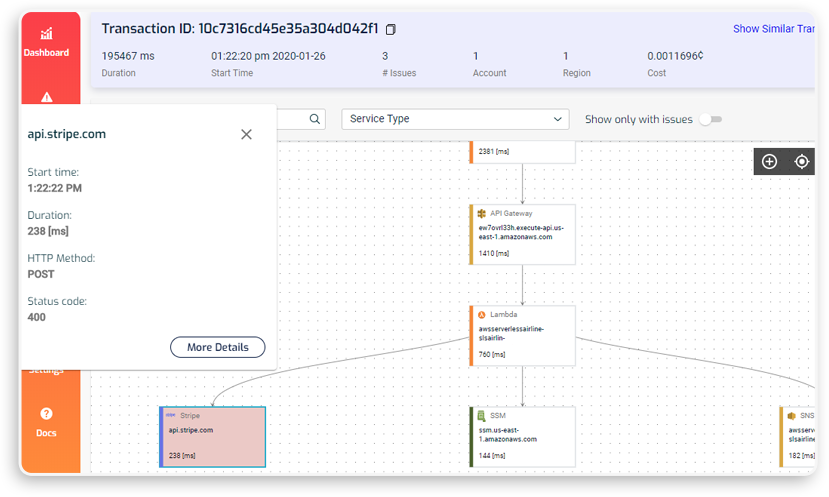
Task: Copy the transaction ID with the clipboard icon
Action: [391, 30]
